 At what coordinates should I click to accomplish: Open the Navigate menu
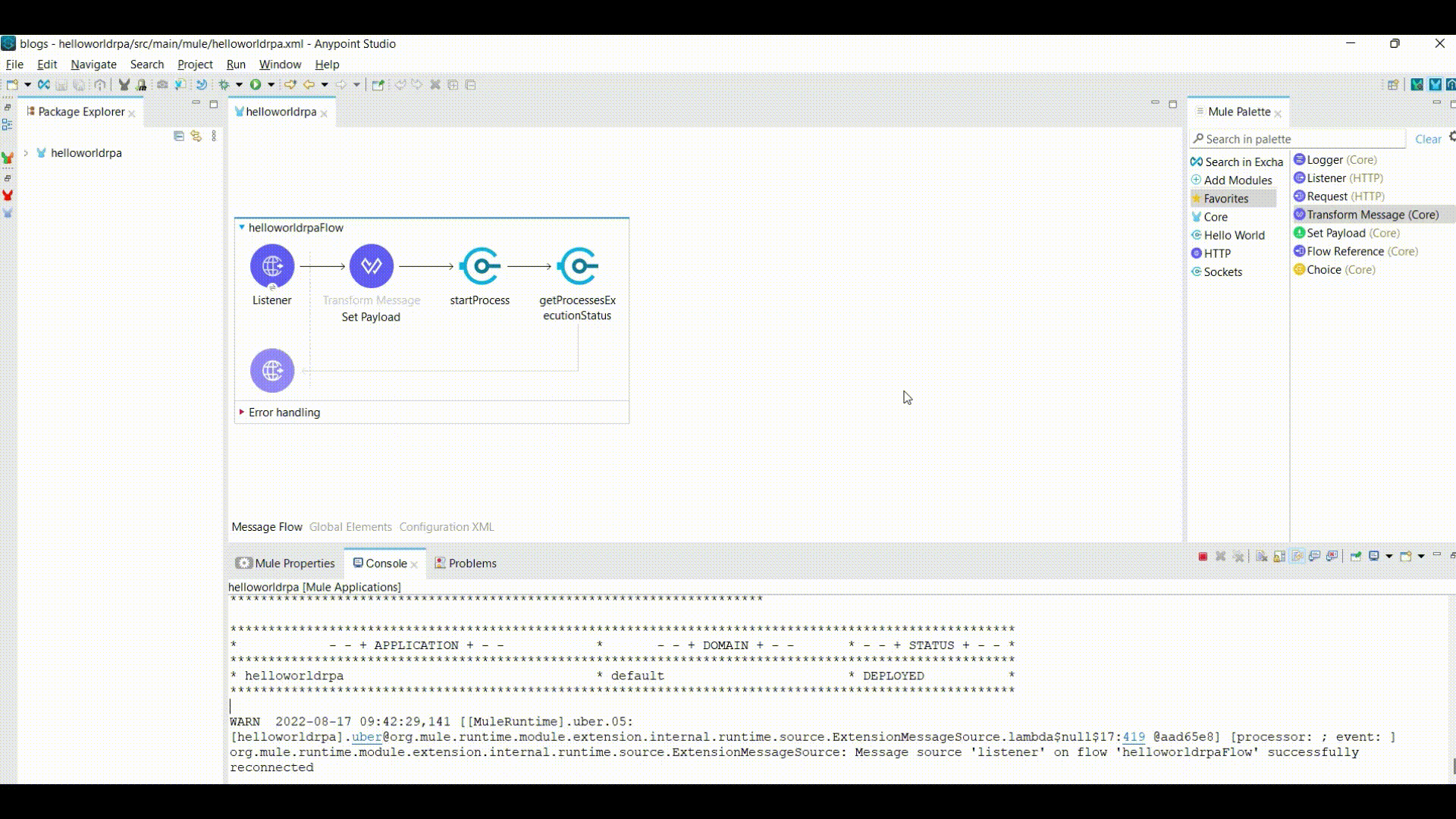[x=93, y=64]
